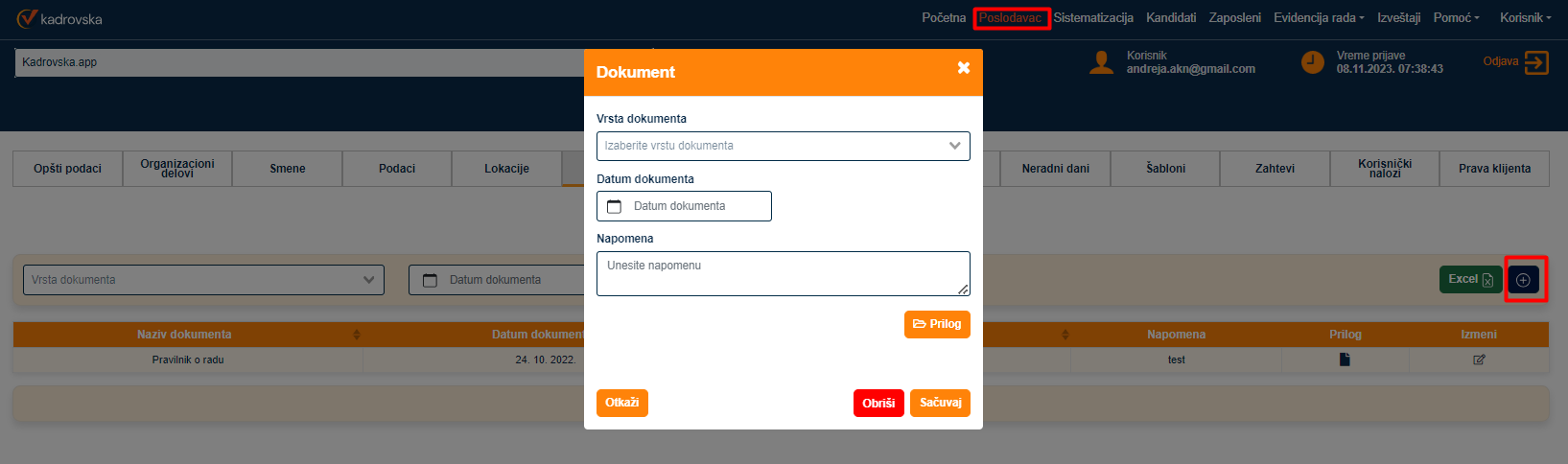Viewport: 1568px width, 464px height.
Task: Expand the Korisnik menu in navbar
Action: pyautogui.click(x=1525, y=18)
